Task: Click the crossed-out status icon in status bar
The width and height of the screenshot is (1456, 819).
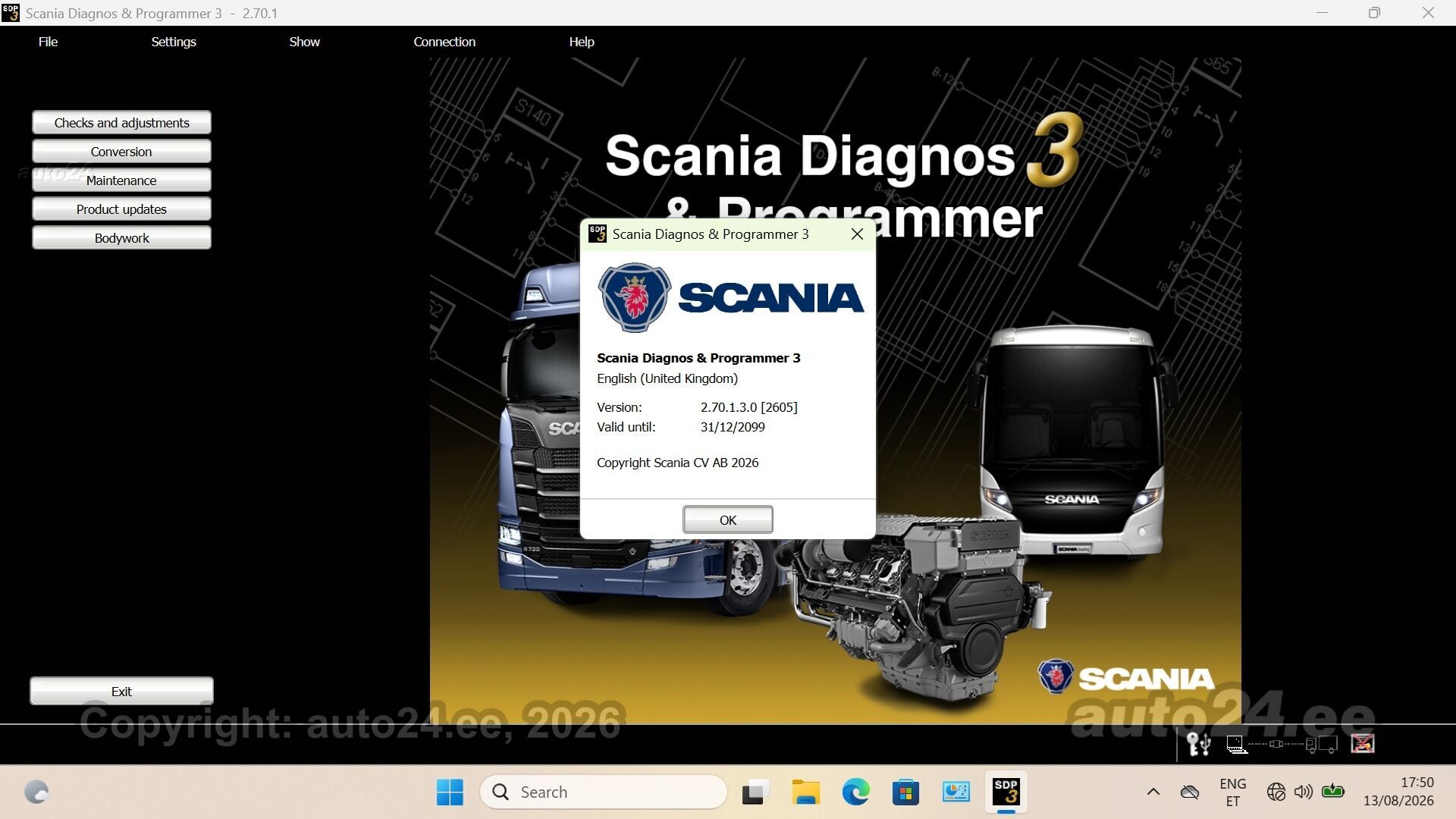Action: 1363,743
